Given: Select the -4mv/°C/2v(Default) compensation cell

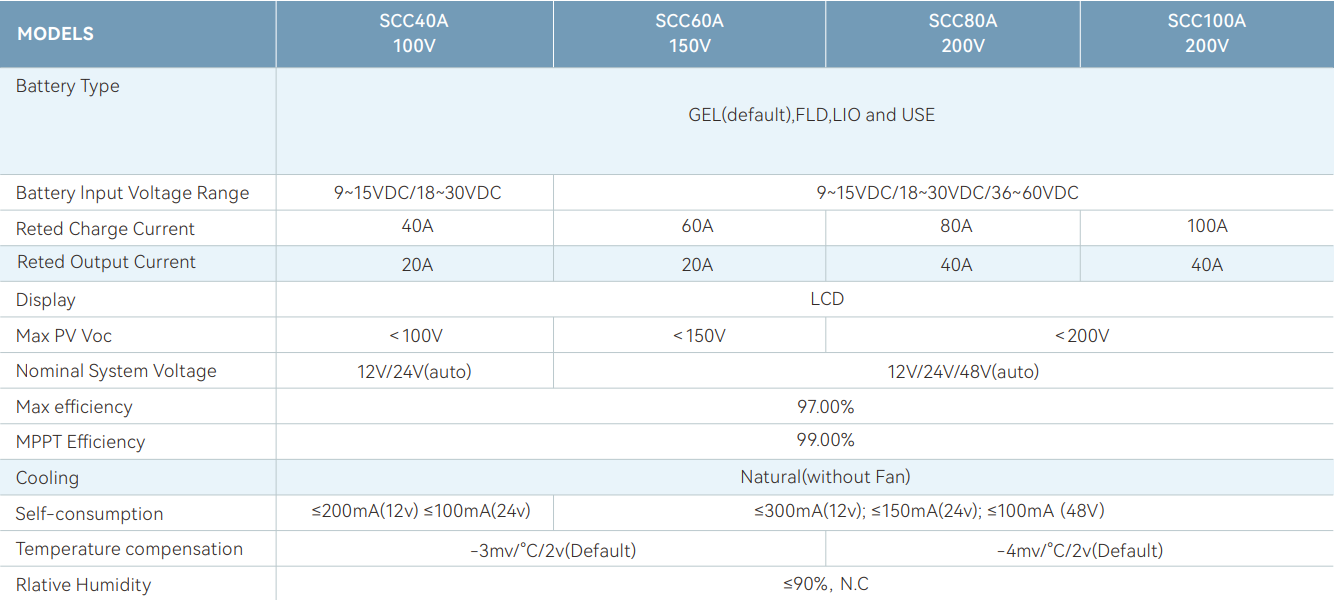Looking at the screenshot, I should point(1080,549).
